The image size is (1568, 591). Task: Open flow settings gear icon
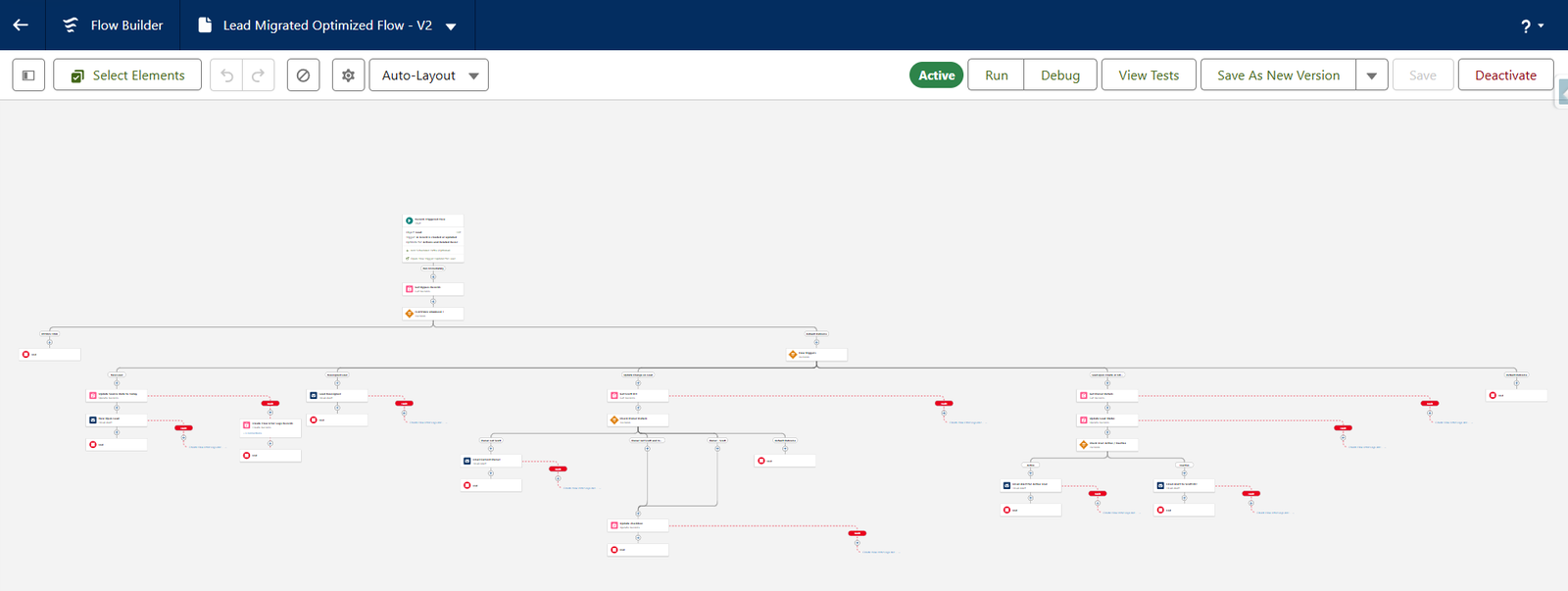pos(348,75)
